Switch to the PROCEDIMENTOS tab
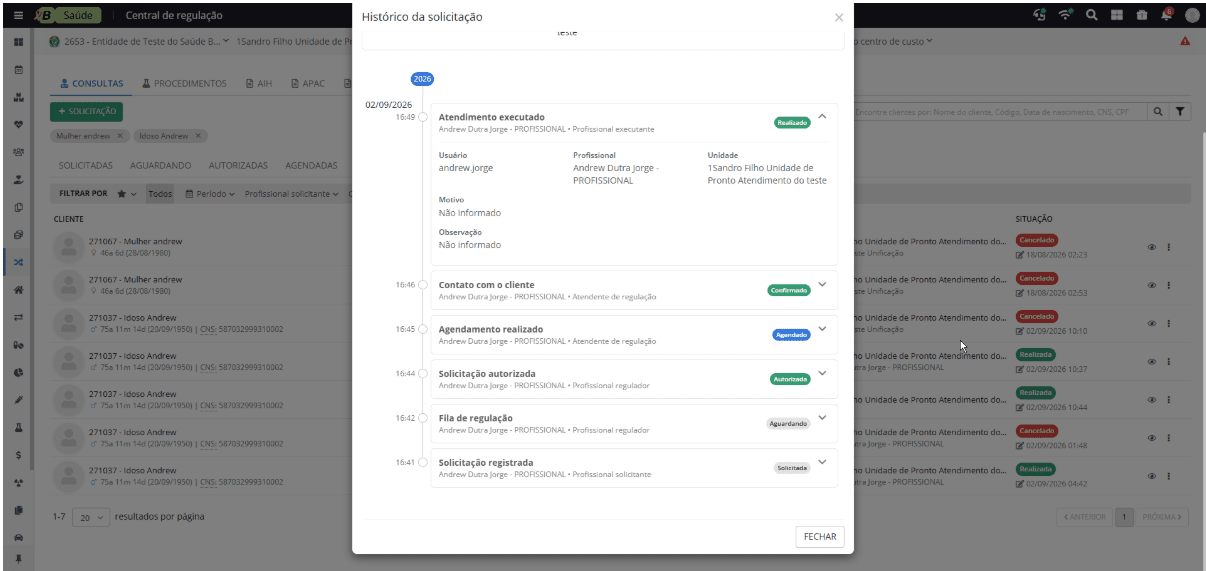The image size is (1206, 571). click(x=184, y=84)
